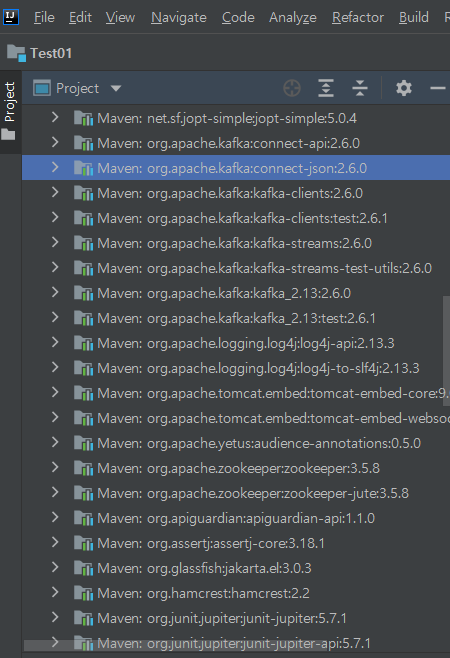The image size is (450, 658).
Task: Click the Test01 breadcrumb label
Action: [51, 53]
